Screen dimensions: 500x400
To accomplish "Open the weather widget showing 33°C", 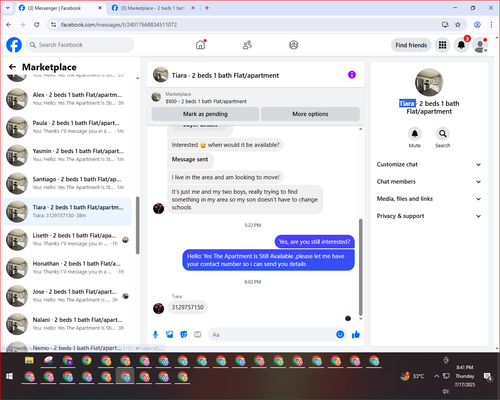I will (x=413, y=376).
